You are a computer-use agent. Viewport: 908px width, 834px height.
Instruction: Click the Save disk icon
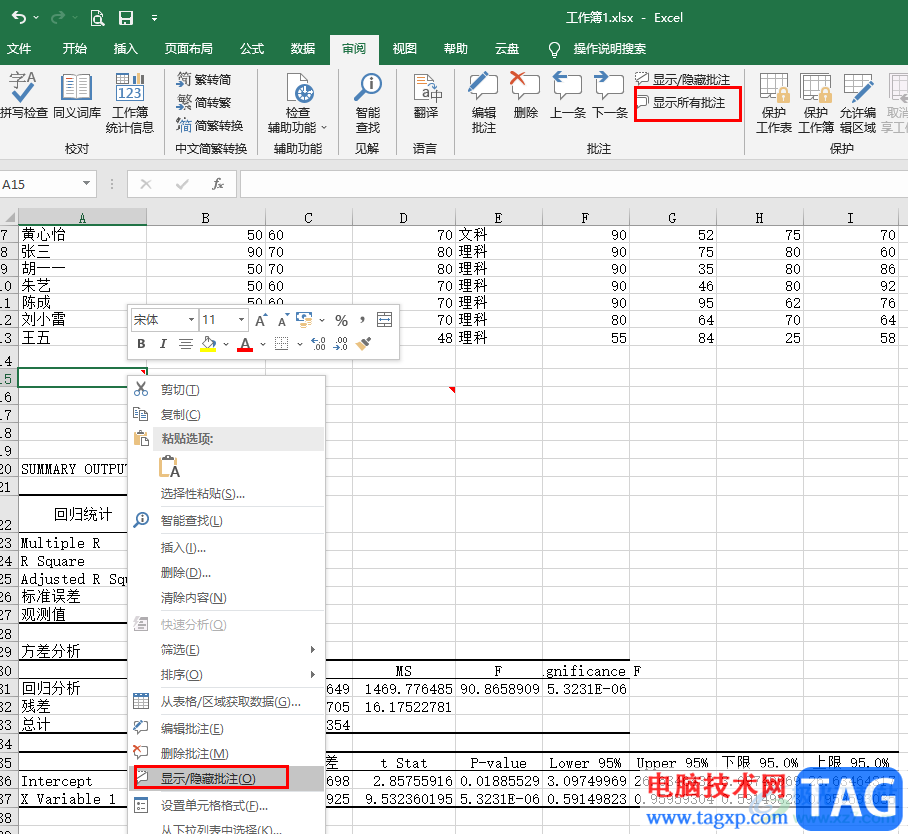(x=126, y=18)
